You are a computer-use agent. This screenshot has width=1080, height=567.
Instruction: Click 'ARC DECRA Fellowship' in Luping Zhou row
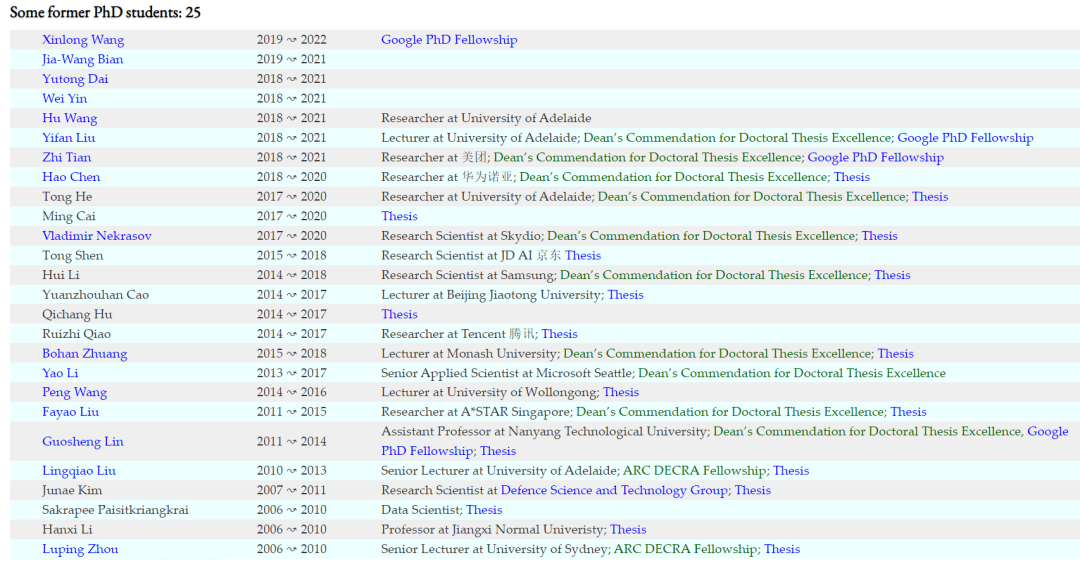[685, 550]
